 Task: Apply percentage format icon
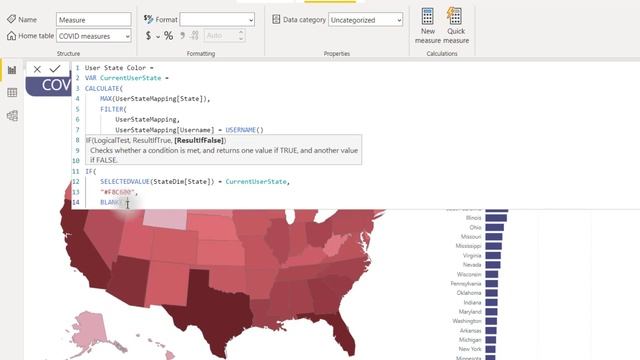[x=168, y=36]
